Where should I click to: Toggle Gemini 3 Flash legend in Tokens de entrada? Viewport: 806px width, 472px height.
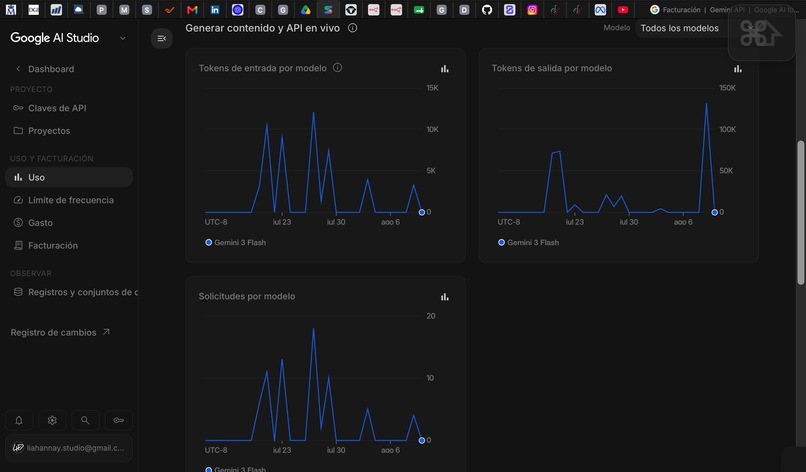[235, 242]
